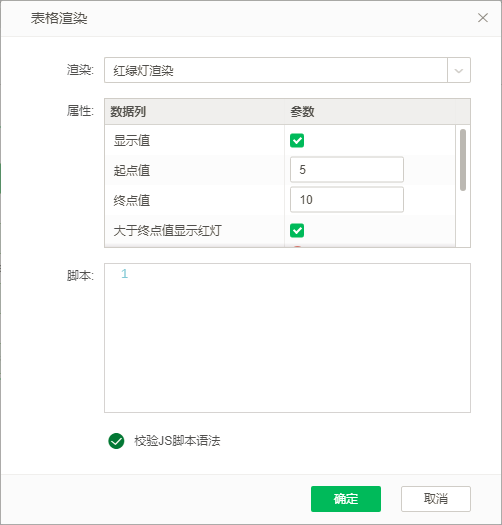502x525 pixels.
Task: Select the 终点值 row label
Action: coord(132,201)
